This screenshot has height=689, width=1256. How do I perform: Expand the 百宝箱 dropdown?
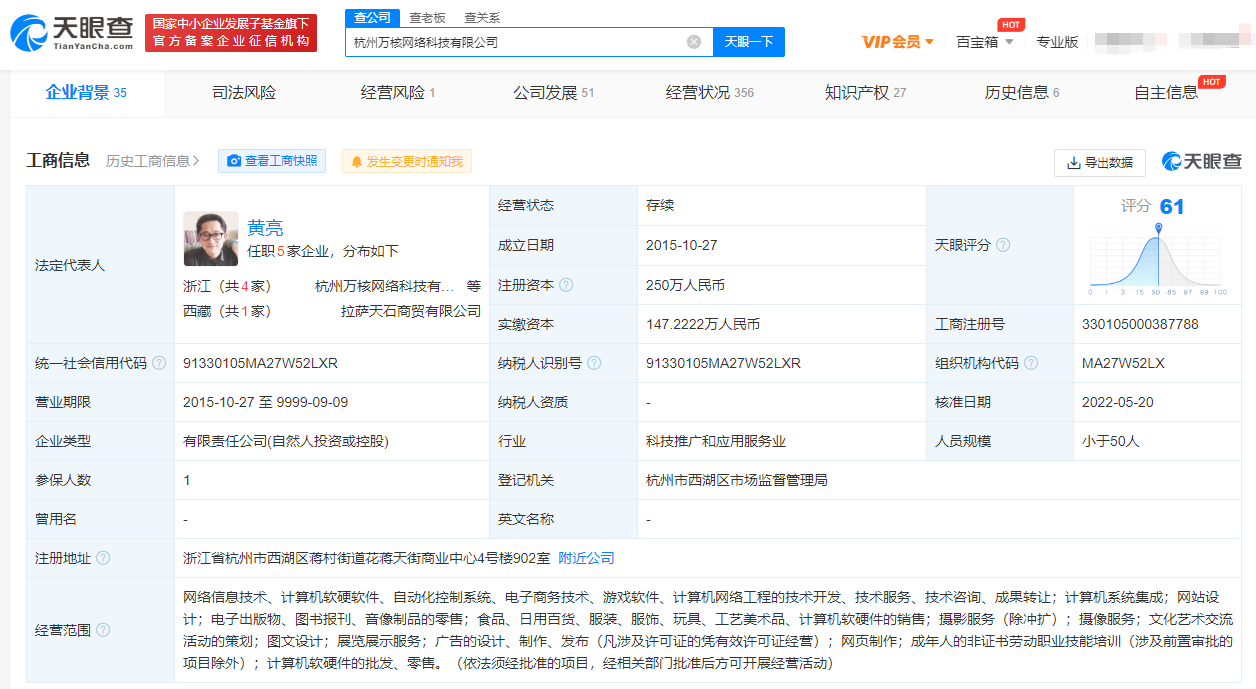[x=984, y=42]
